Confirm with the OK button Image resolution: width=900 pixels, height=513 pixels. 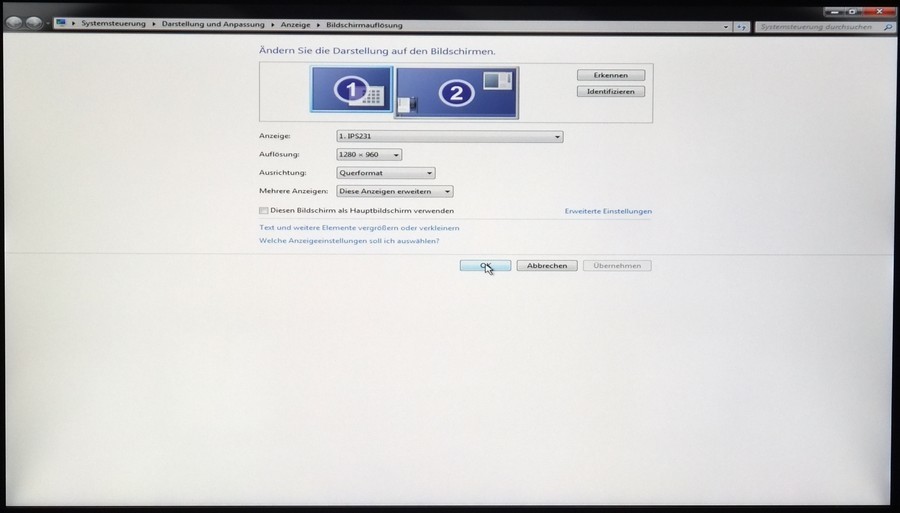[x=485, y=266]
